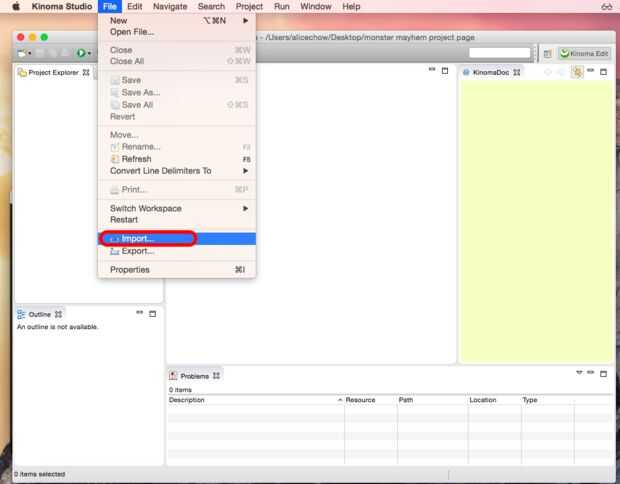
Task: Click the Apple menu icon
Action: pyautogui.click(x=16, y=6)
